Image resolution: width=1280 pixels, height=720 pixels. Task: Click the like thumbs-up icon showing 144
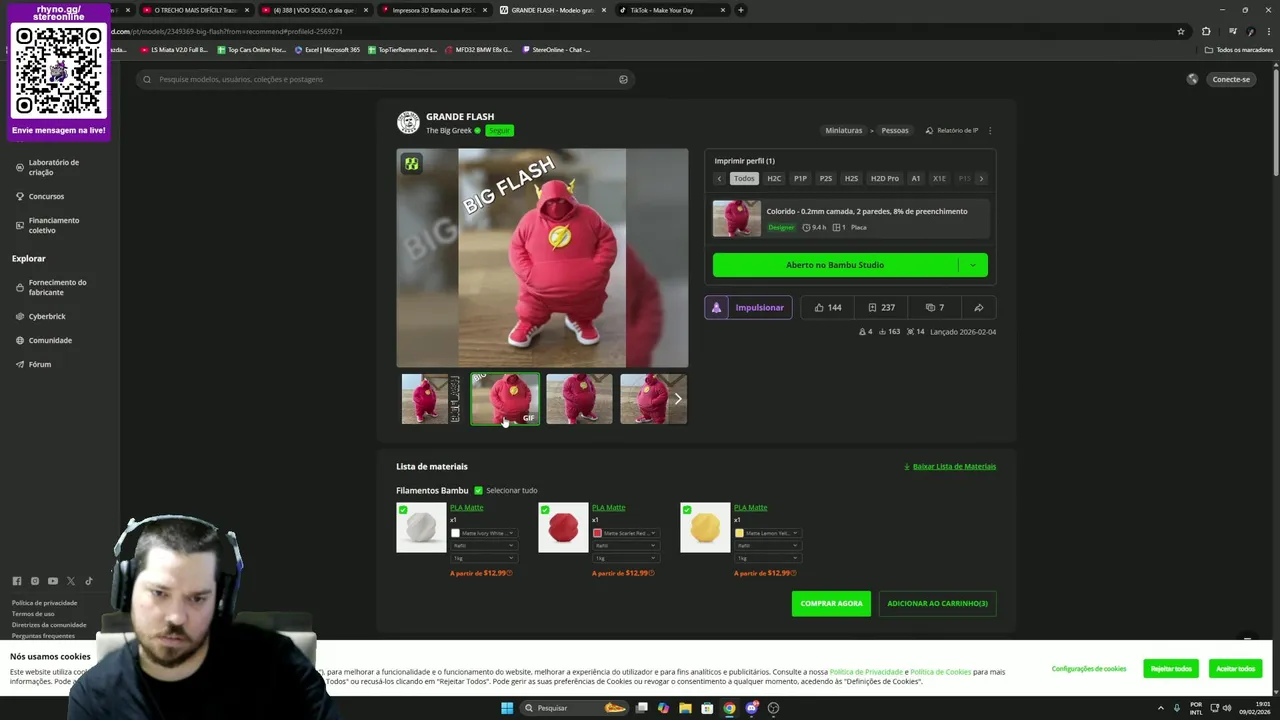(819, 307)
